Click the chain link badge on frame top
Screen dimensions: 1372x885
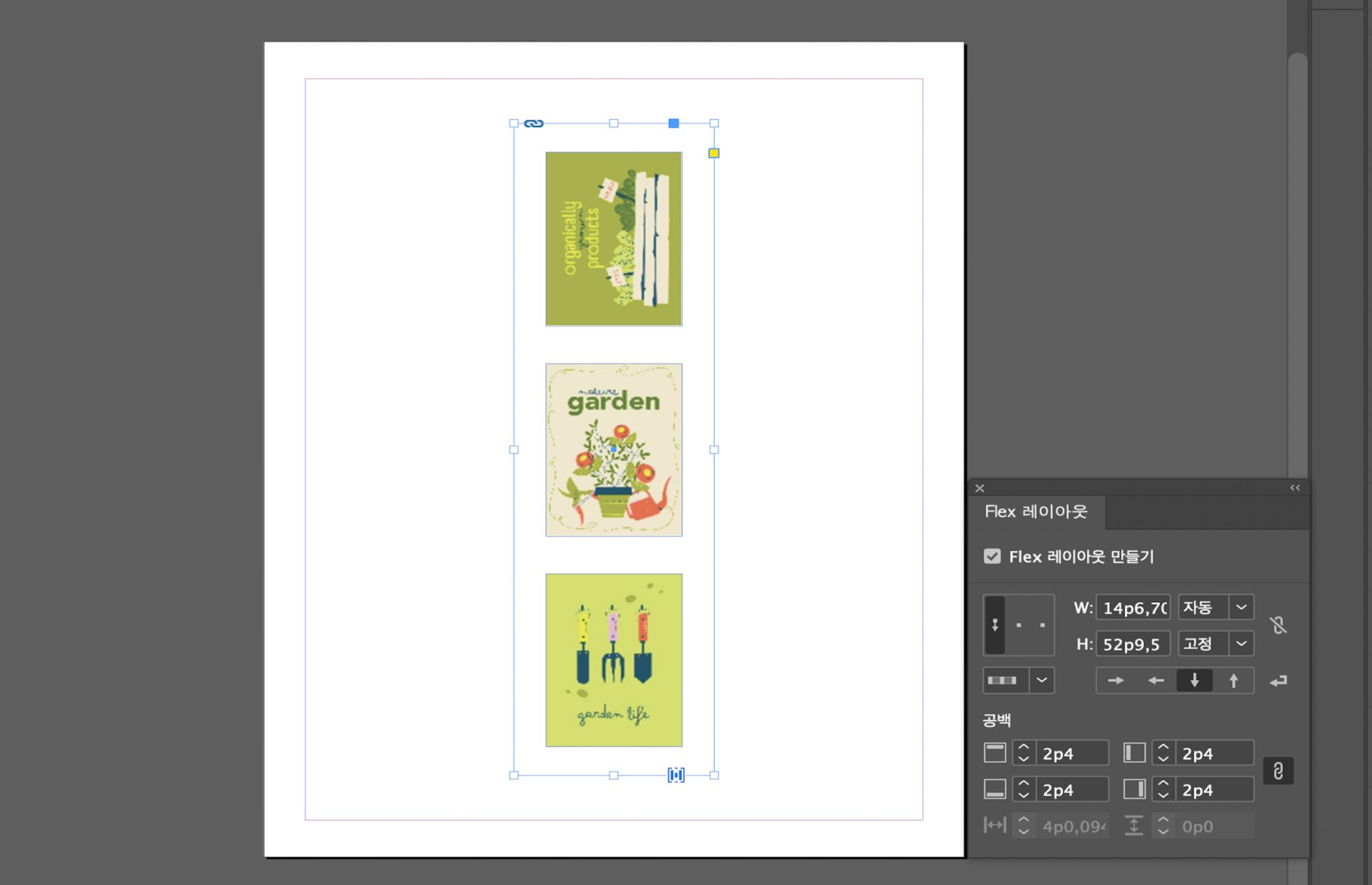pyautogui.click(x=534, y=124)
